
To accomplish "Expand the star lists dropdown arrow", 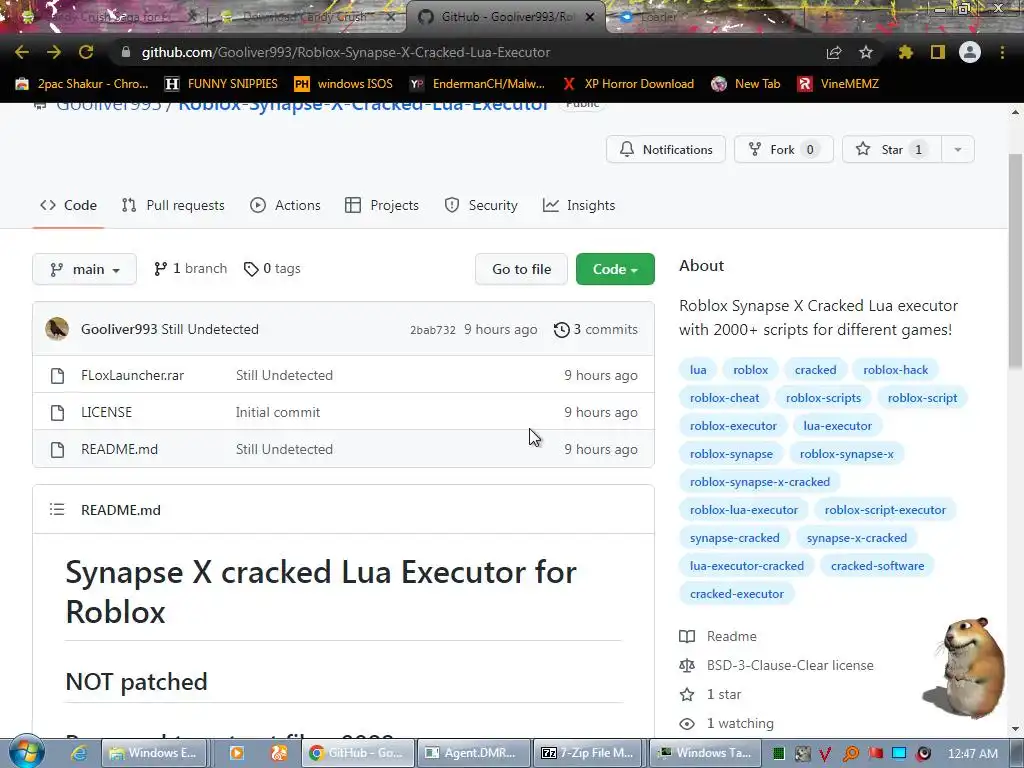I will pyautogui.click(x=958, y=150).
